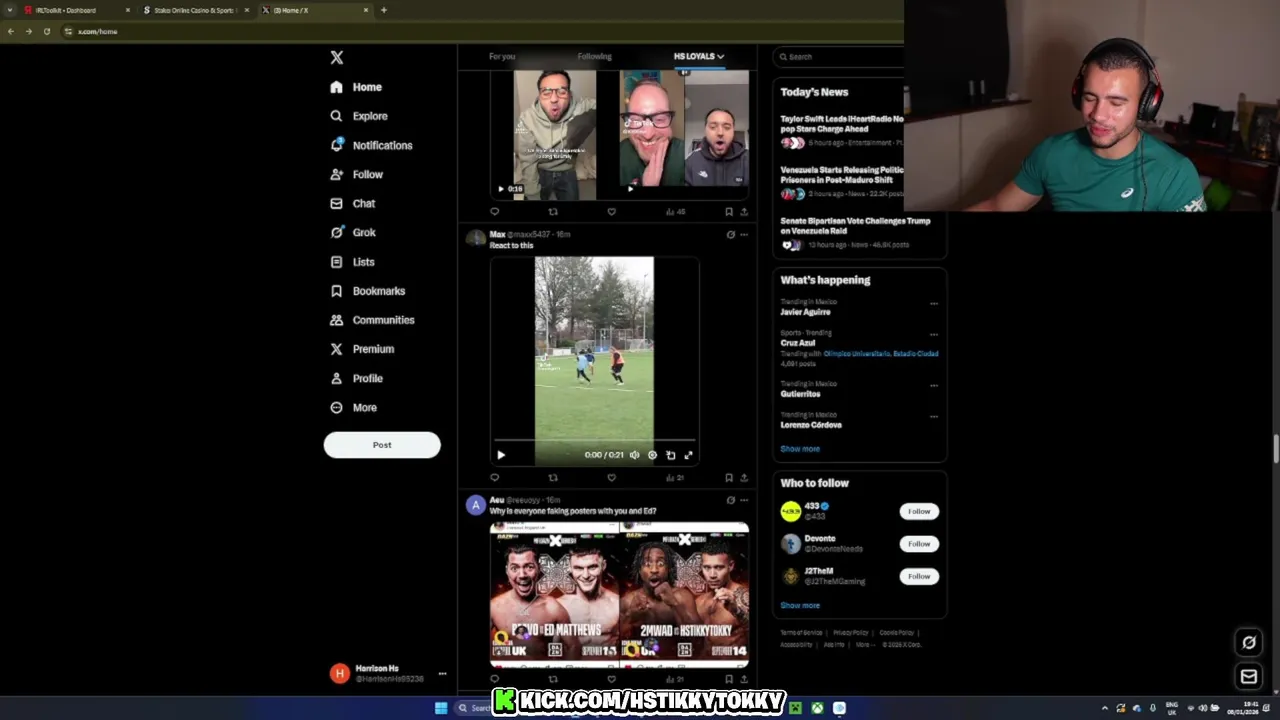Reply to Max's post

click(x=494, y=478)
